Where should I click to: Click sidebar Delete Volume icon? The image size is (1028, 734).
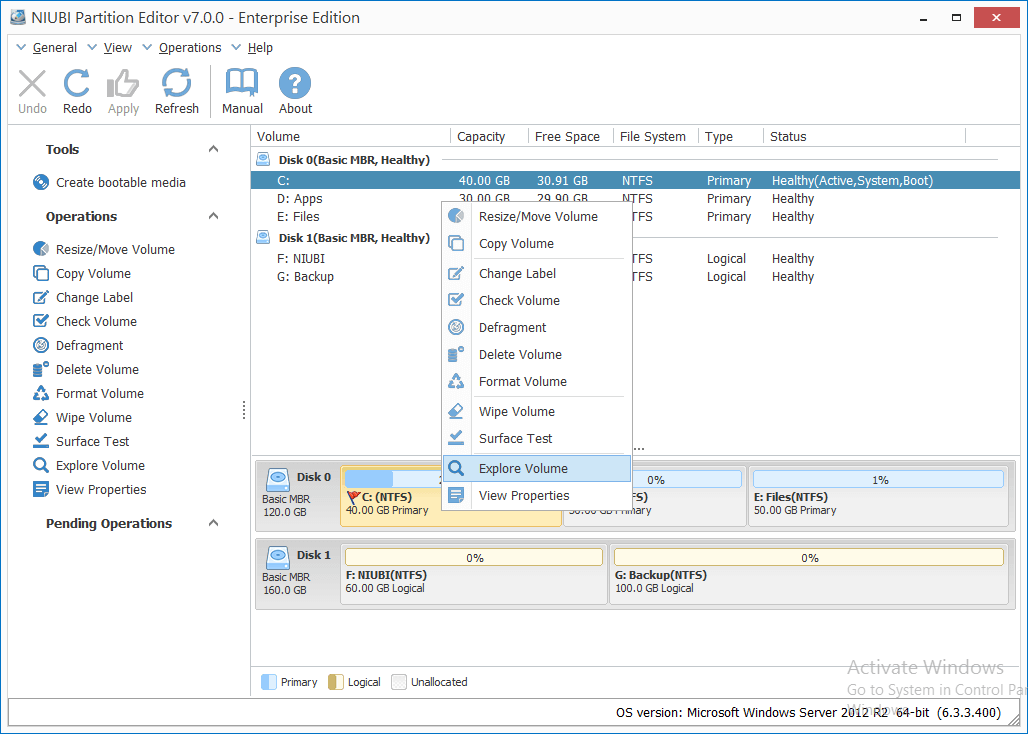(x=41, y=370)
